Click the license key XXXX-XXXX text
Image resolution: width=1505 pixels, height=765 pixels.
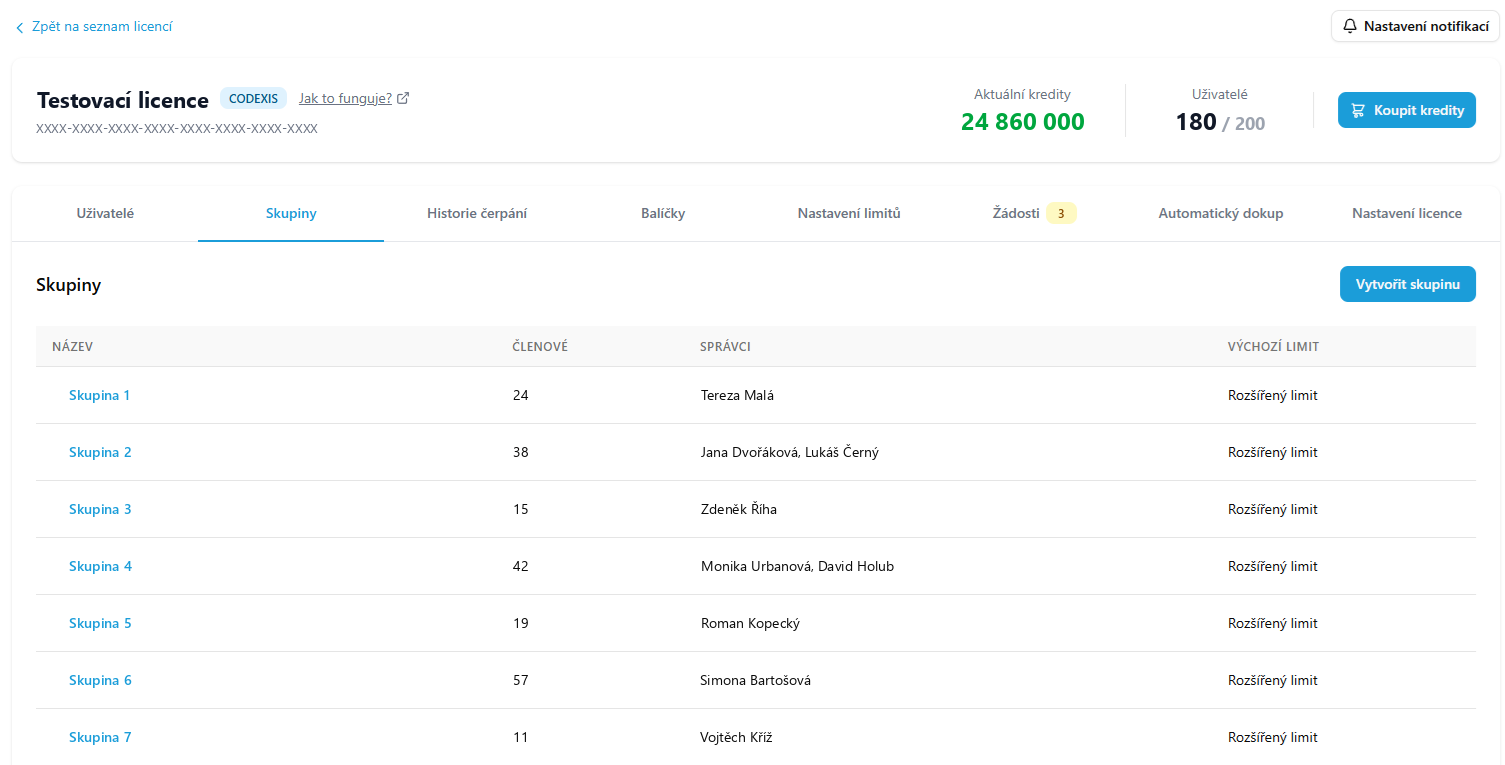[x=177, y=129]
